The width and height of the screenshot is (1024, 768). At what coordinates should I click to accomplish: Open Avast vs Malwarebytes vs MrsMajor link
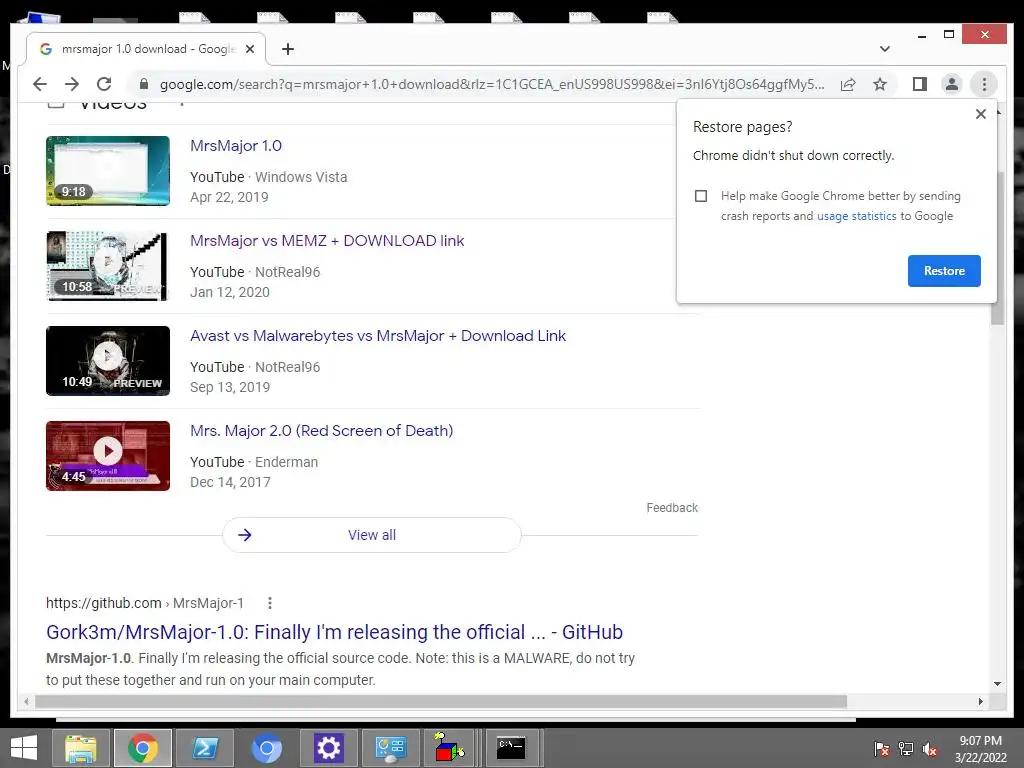click(x=377, y=336)
